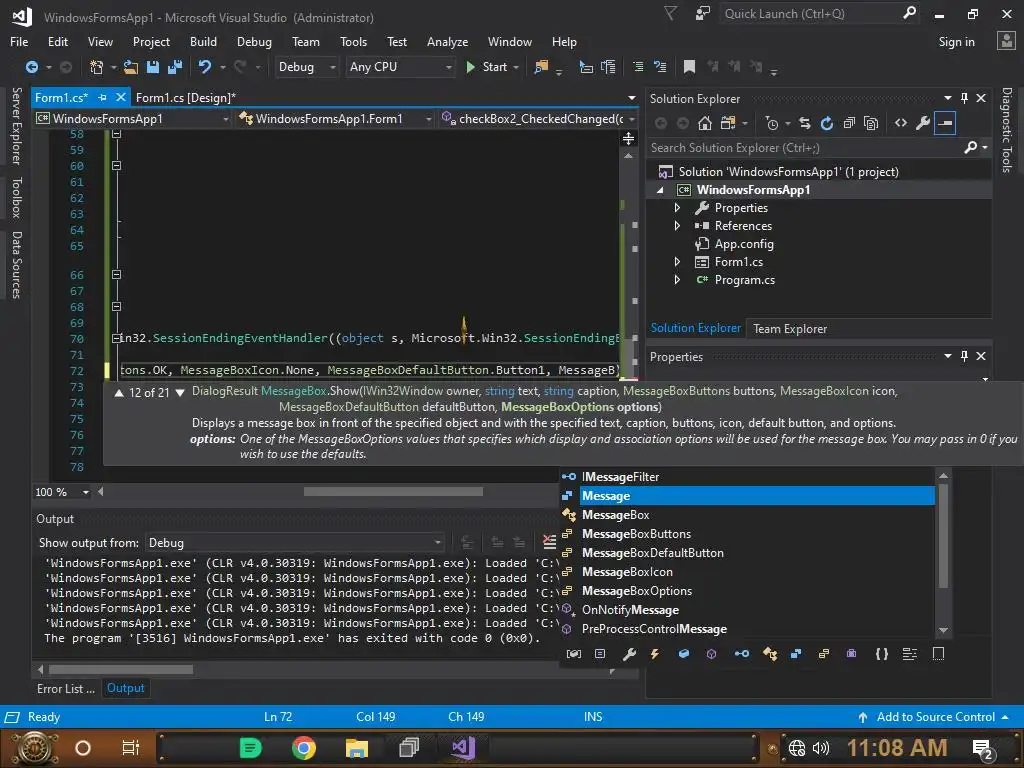Open the Build menu
1024x768 pixels.
tap(203, 42)
